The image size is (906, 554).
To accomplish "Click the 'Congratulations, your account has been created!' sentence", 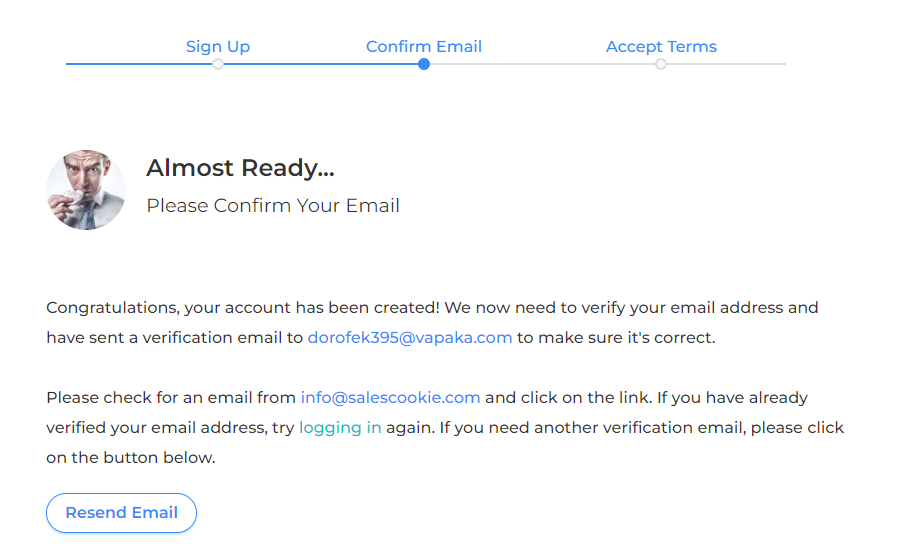I will pyautogui.click(x=243, y=308).
